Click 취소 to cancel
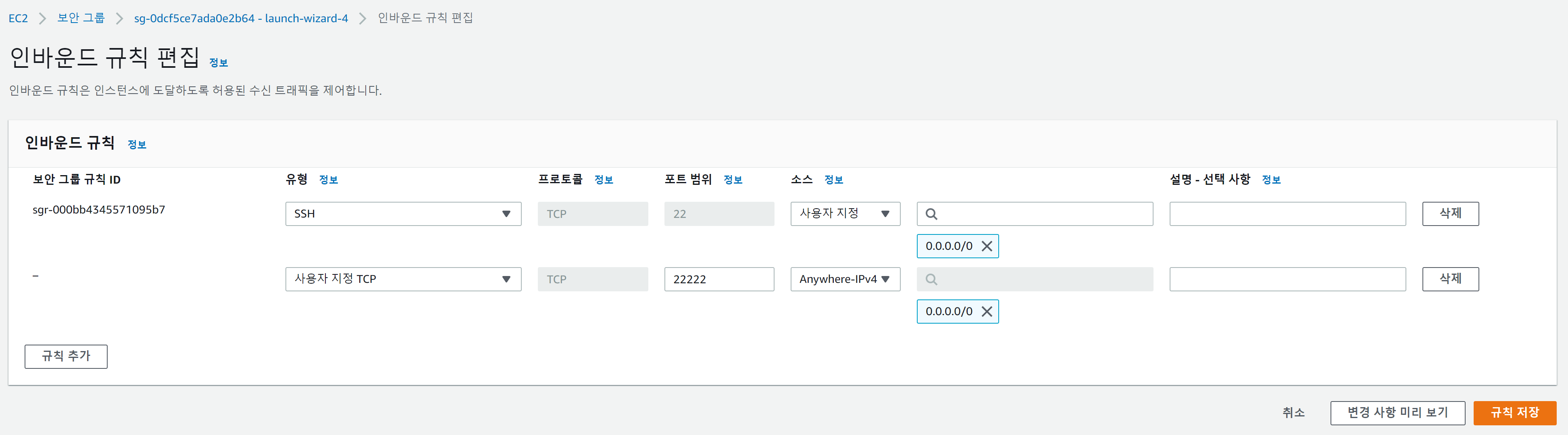The width and height of the screenshot is (1568, 435). tap(1293, 412)
